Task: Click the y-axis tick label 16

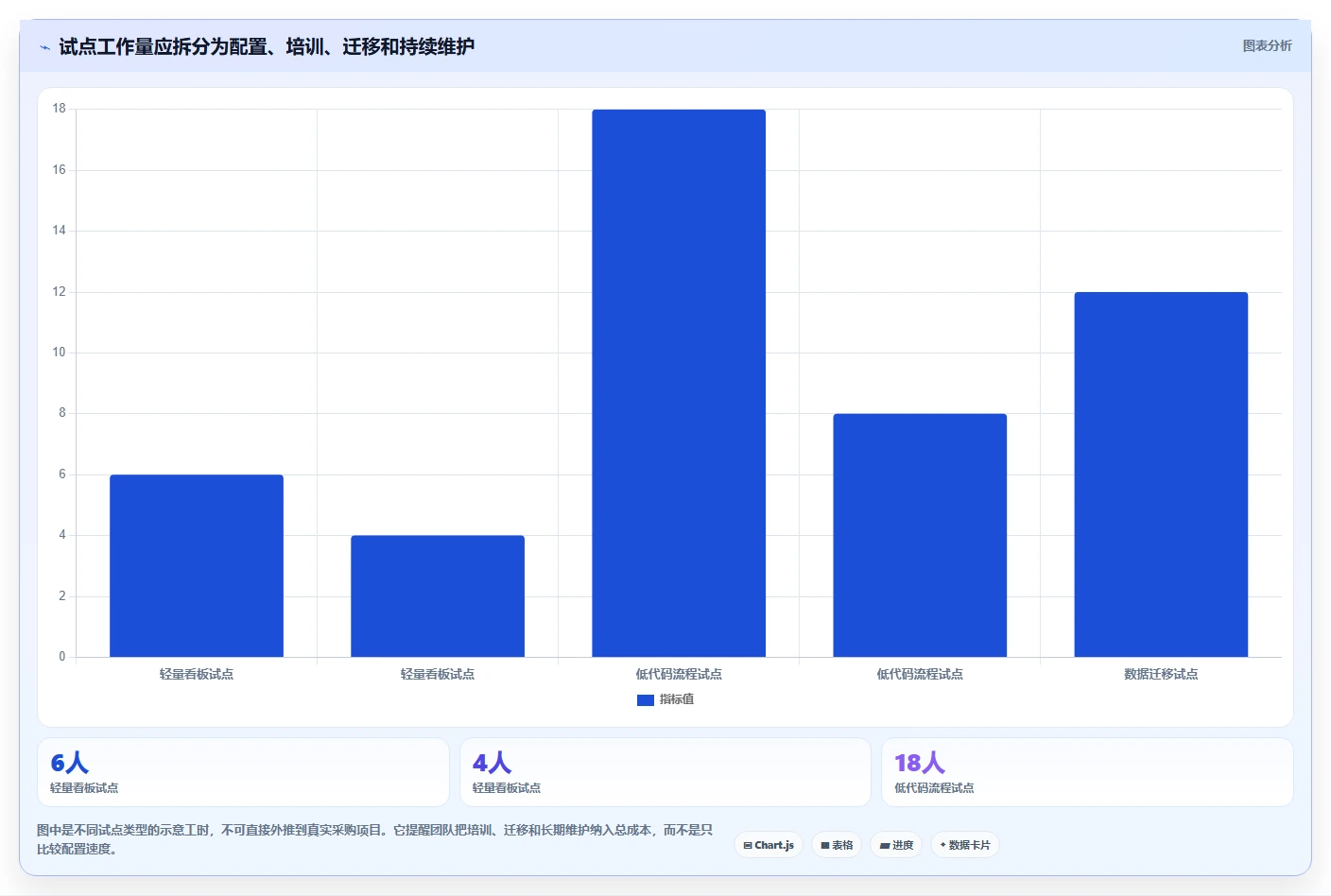Action: (60, 170)
